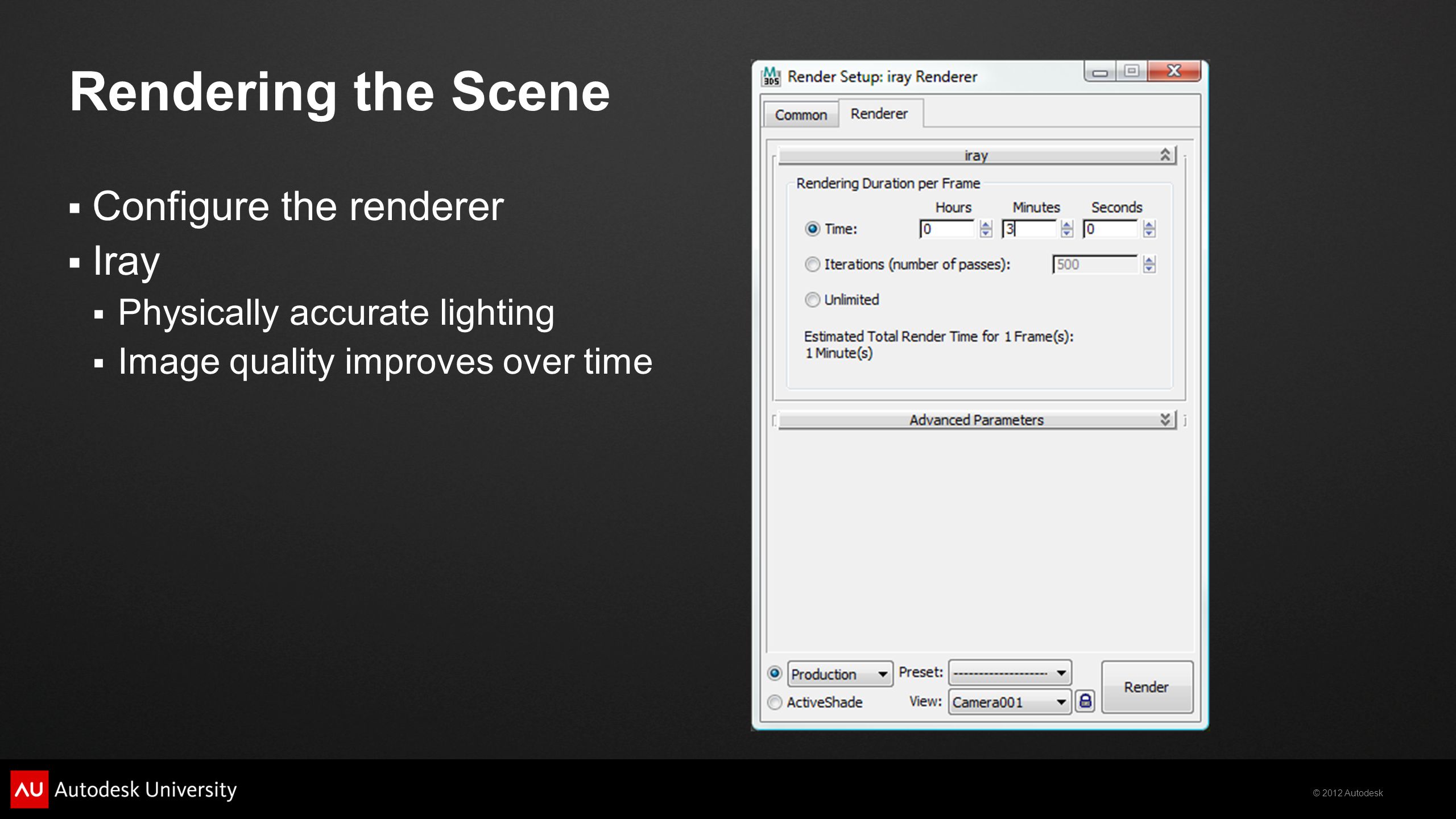Minimize the Render Setup window
Screen dimensions: 1456x819
pyautogui.click(x=1100, y=72)
